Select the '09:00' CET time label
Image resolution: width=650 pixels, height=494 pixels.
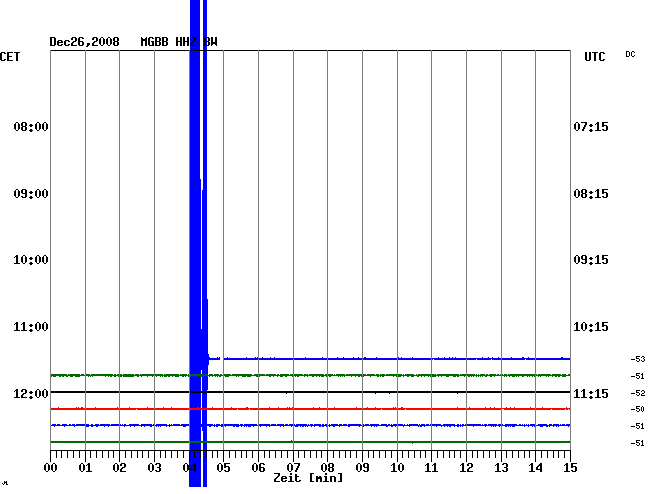pyautogui.click(x=31, y=194)
